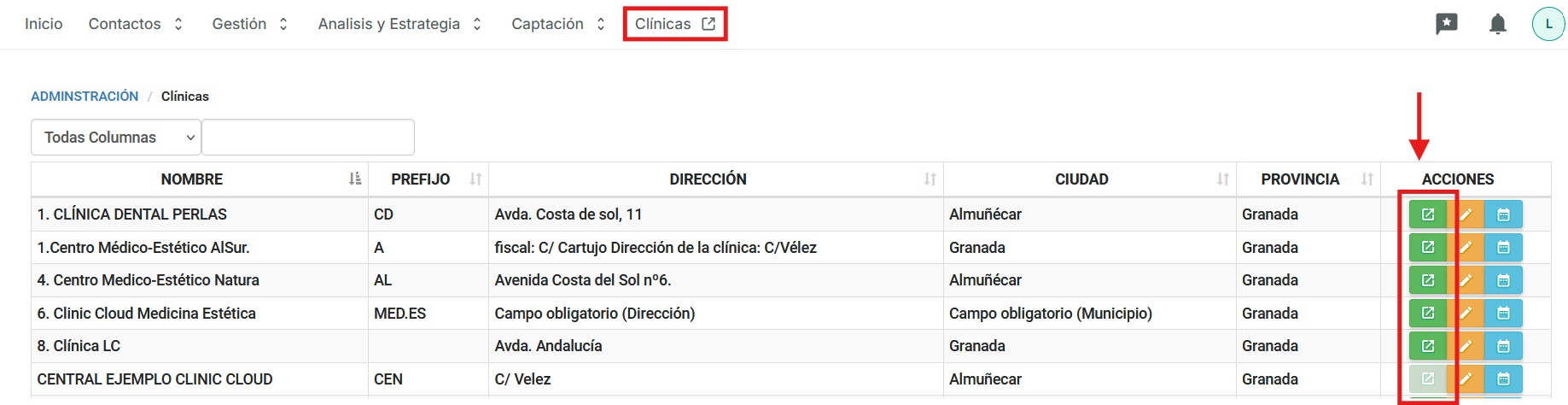Click the starred message feedback icon
1568x405 pixels.
[1446, 24]
